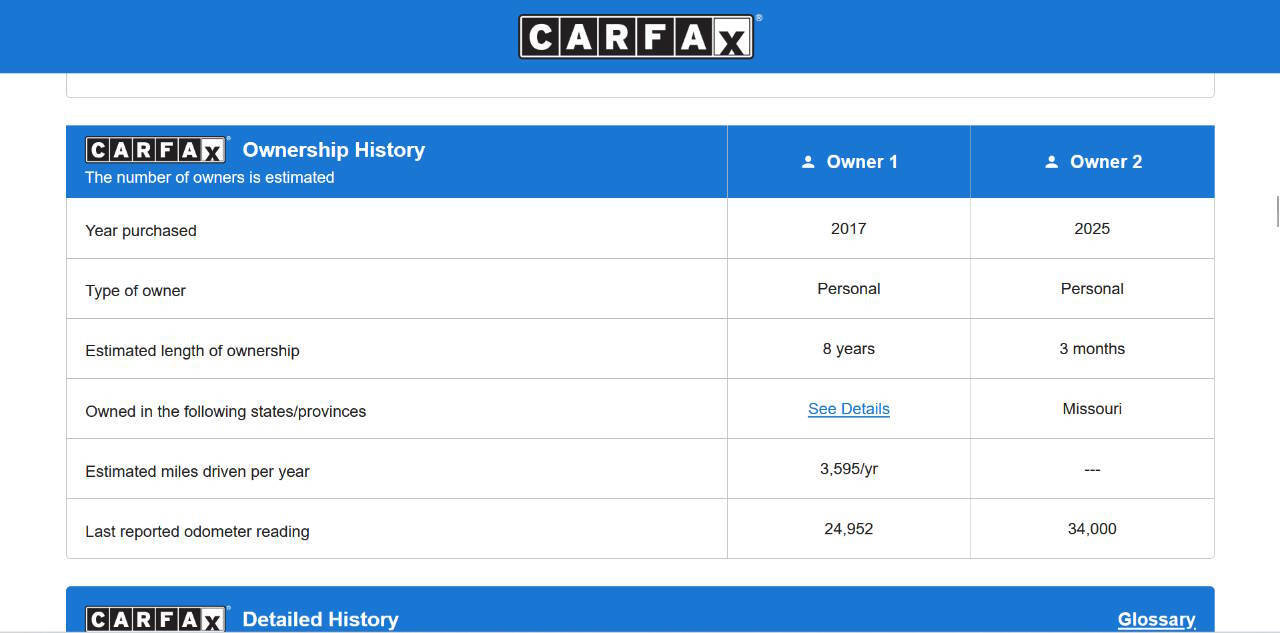Click Owner 2's Missouri state value
This screenshot has width=1280, height=633.
coord(1092,409)
